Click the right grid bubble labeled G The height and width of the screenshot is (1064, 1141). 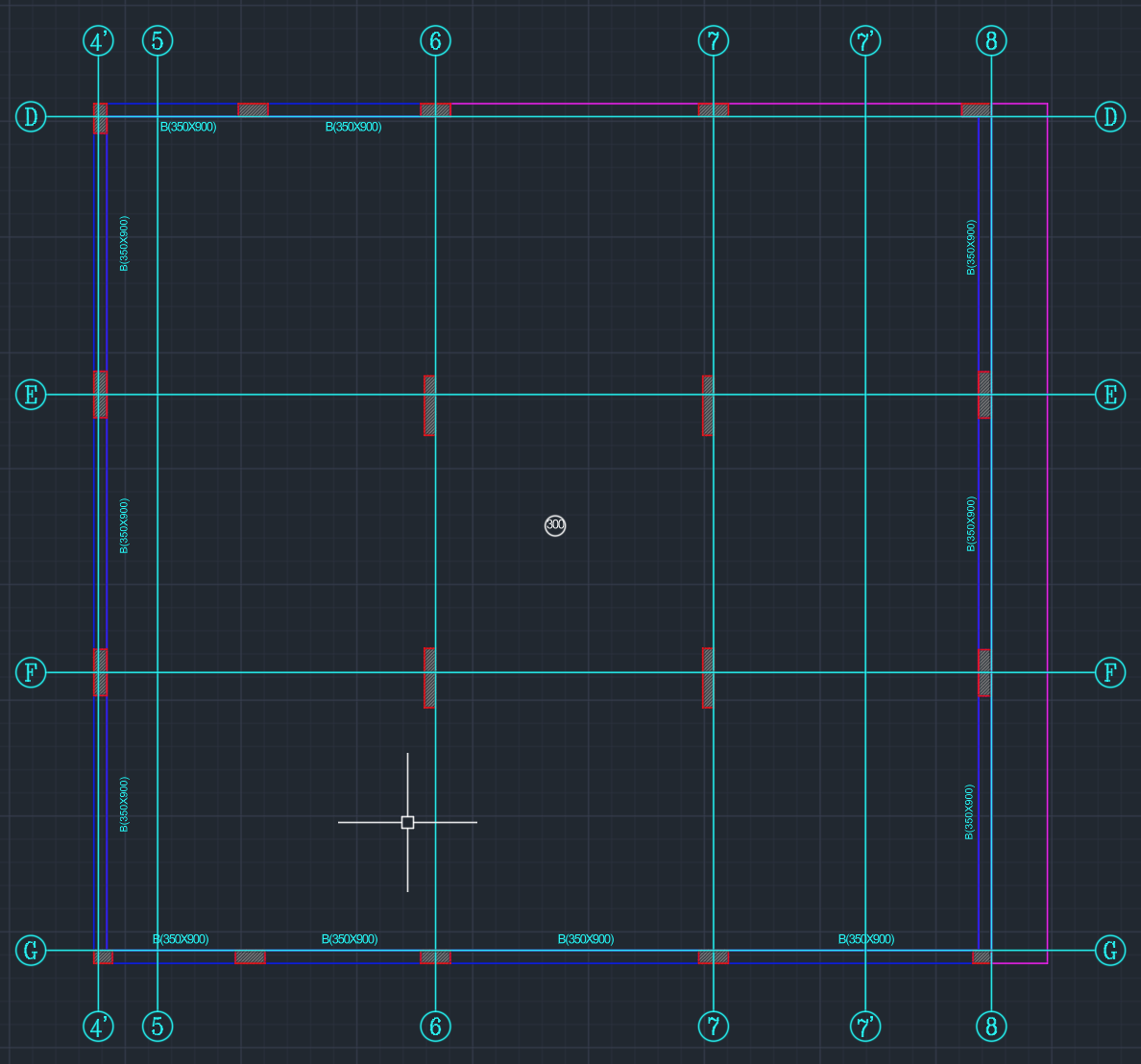1110,951
